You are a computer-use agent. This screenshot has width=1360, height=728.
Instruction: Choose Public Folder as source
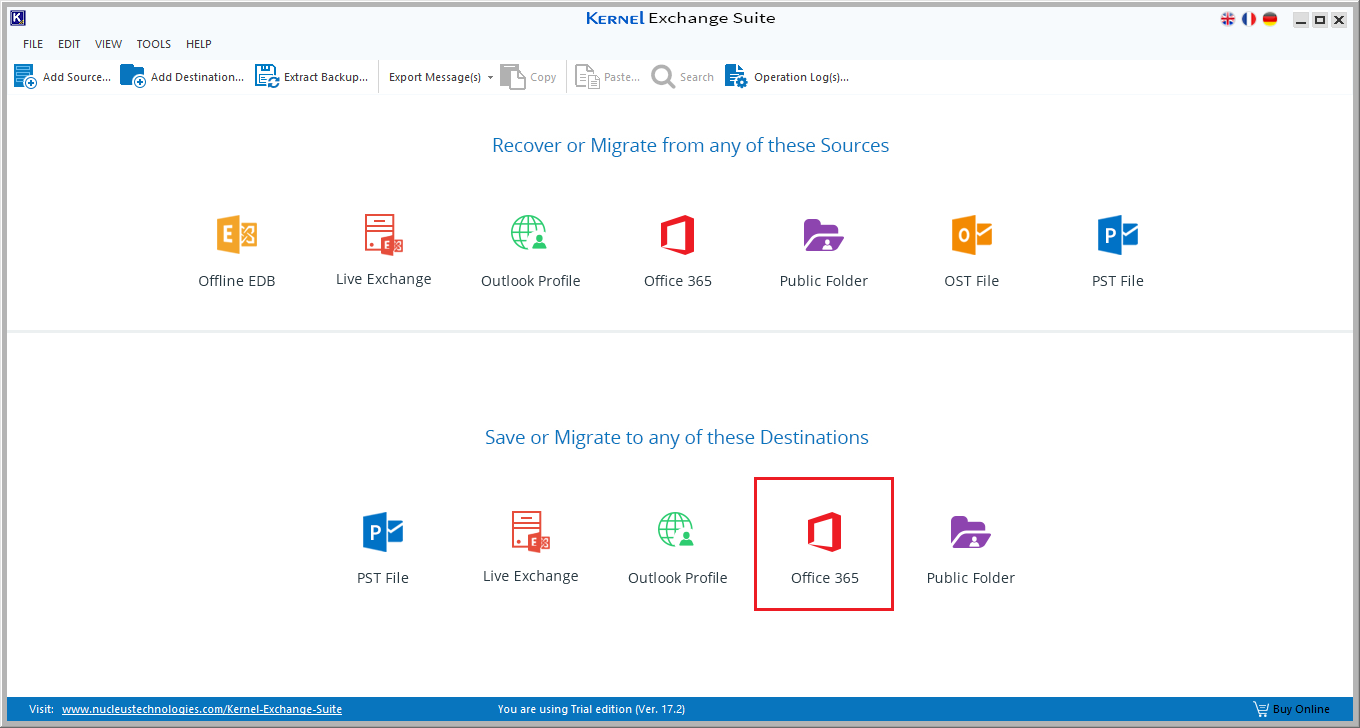click(x=824, y=252)
